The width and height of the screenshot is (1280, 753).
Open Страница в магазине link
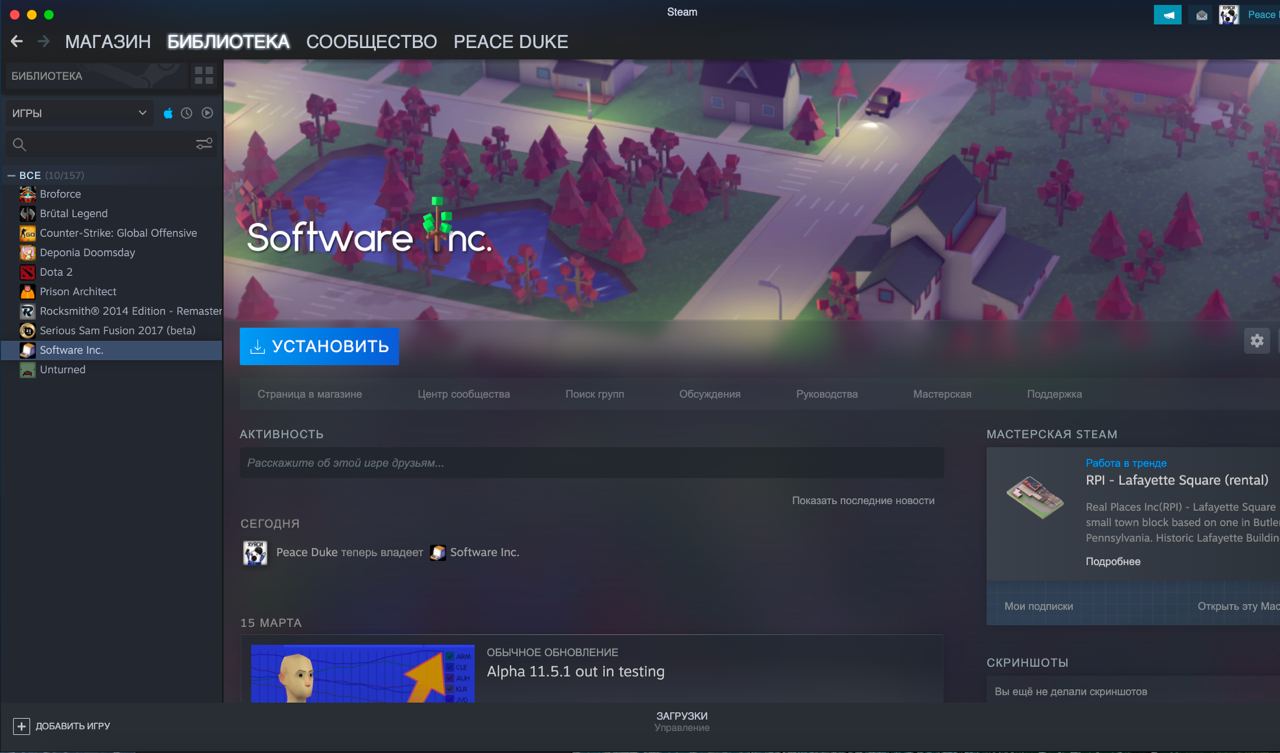(310, 394)
